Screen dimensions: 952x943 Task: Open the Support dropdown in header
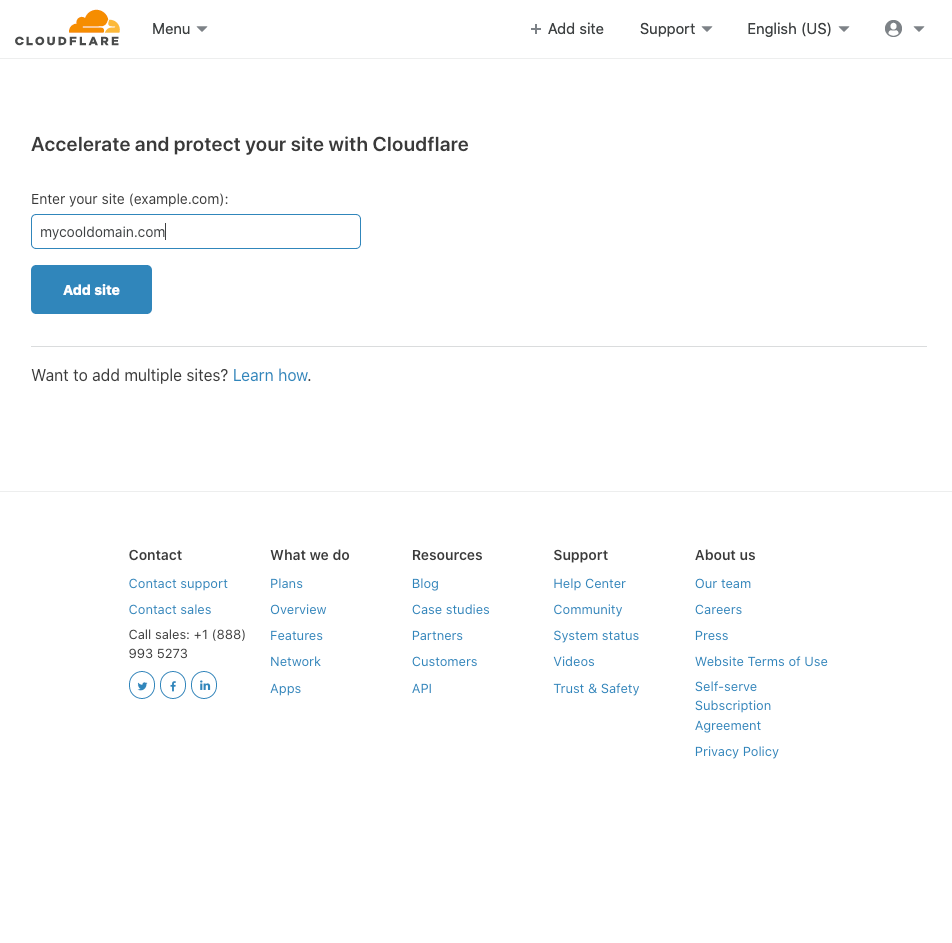(x=676, y=29)
